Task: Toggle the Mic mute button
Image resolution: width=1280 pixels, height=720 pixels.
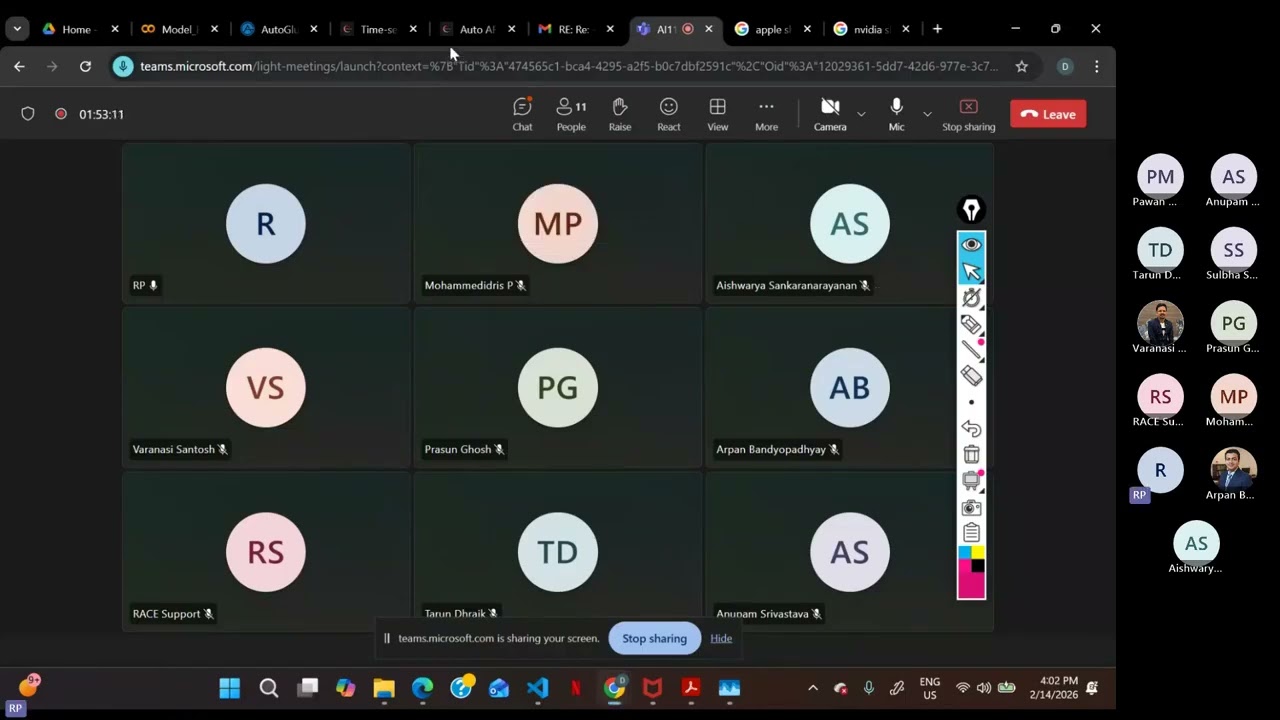Action: 896,114
